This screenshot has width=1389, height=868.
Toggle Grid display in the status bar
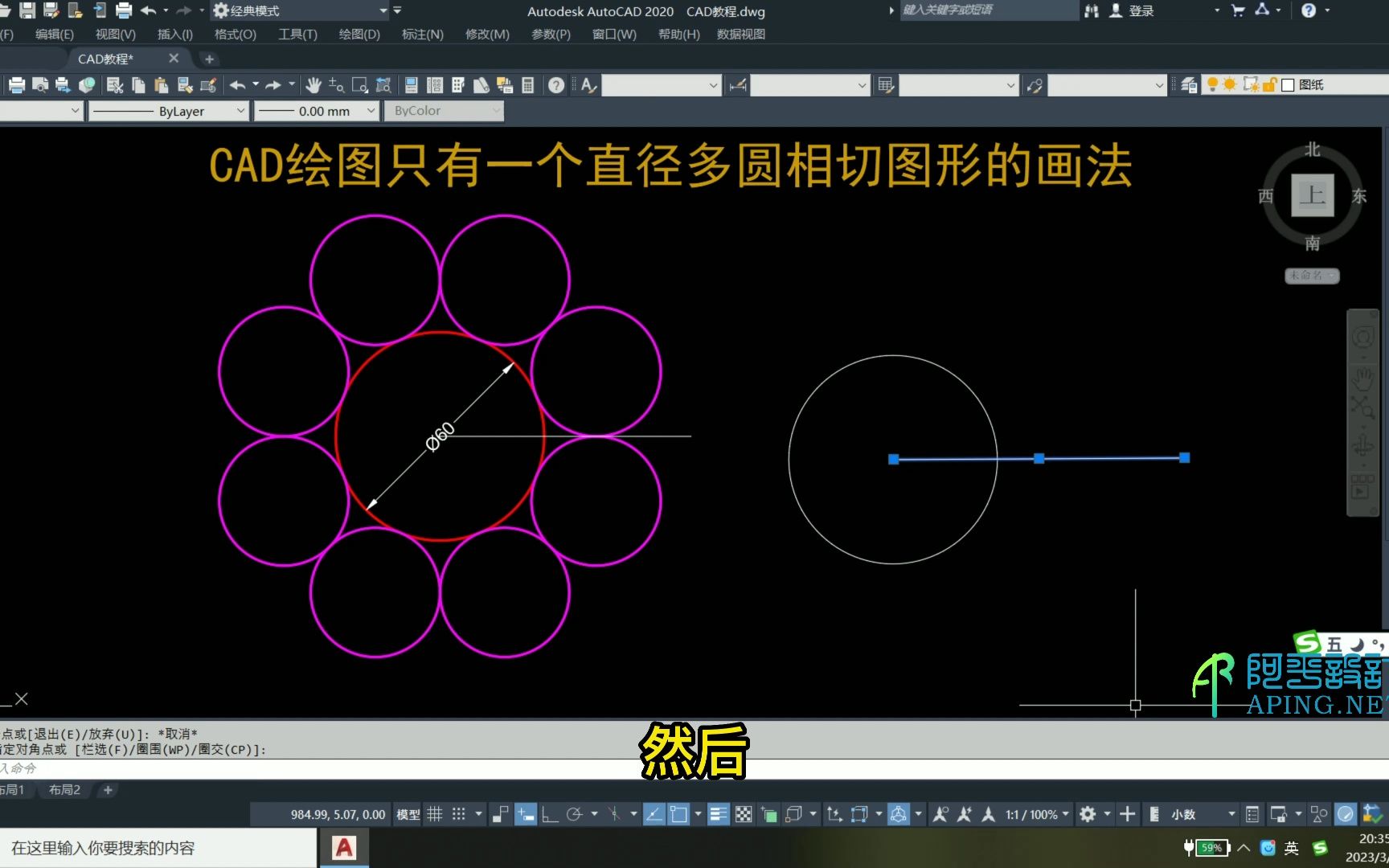436,813
